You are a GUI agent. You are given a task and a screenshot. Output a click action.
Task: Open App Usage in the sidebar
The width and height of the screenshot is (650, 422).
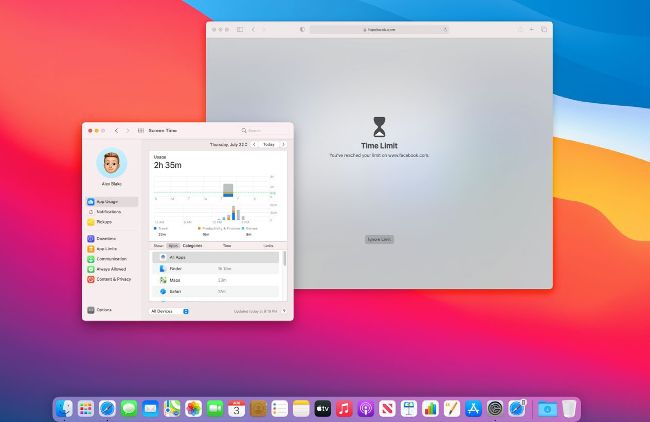pos(106,201)
